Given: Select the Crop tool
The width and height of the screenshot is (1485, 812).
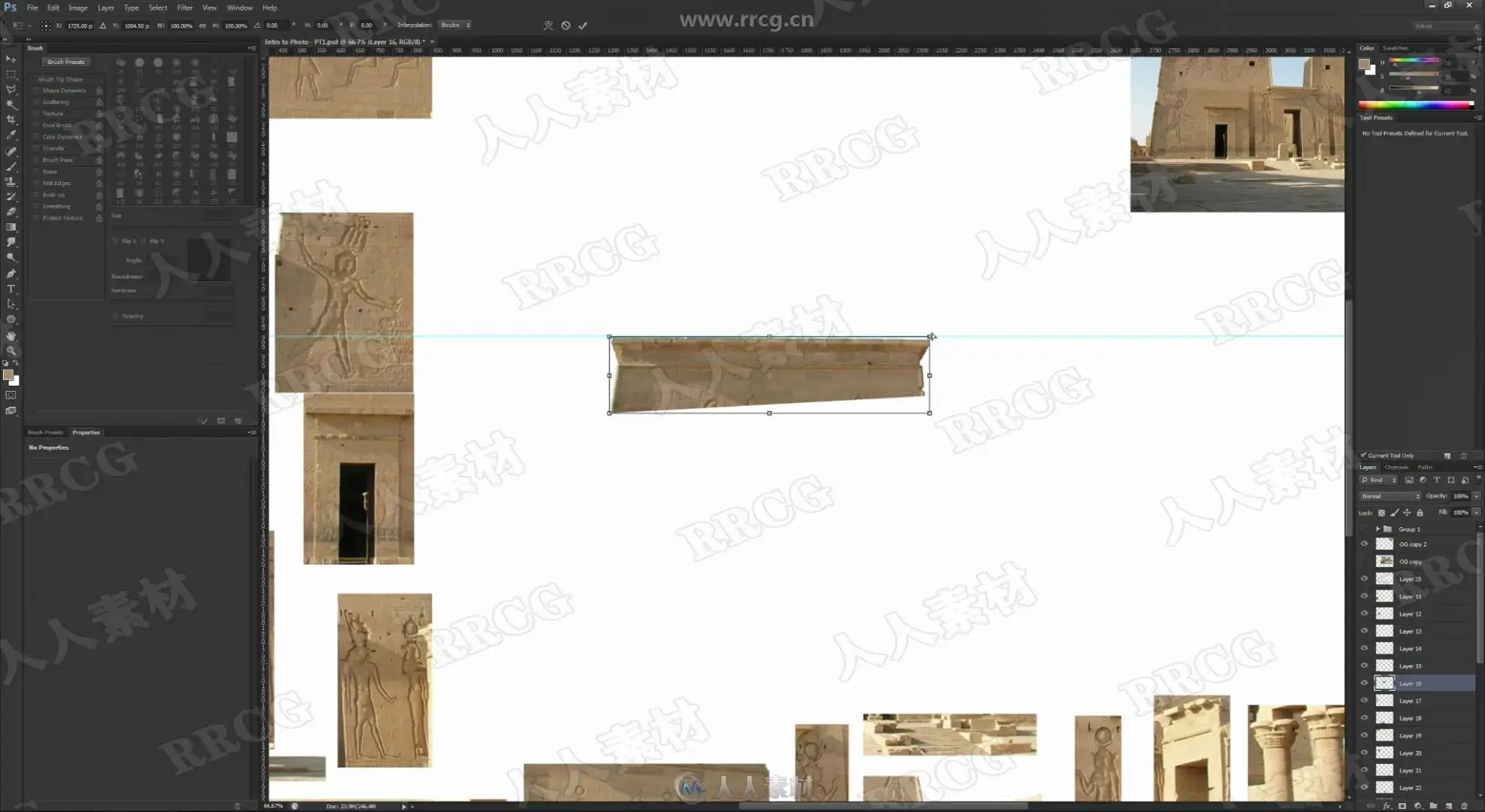Looking at the screenshot, I should point(11,120).
